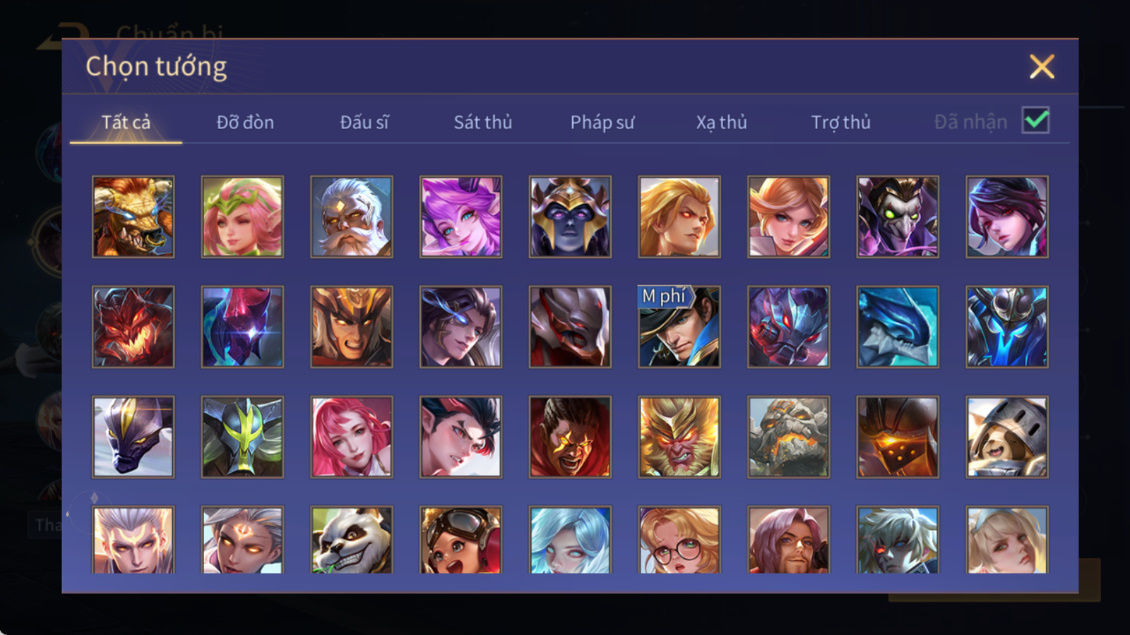1130x635 pixels.
Task: Select the Đấu sĩ tab
Action: click(365, 123)
